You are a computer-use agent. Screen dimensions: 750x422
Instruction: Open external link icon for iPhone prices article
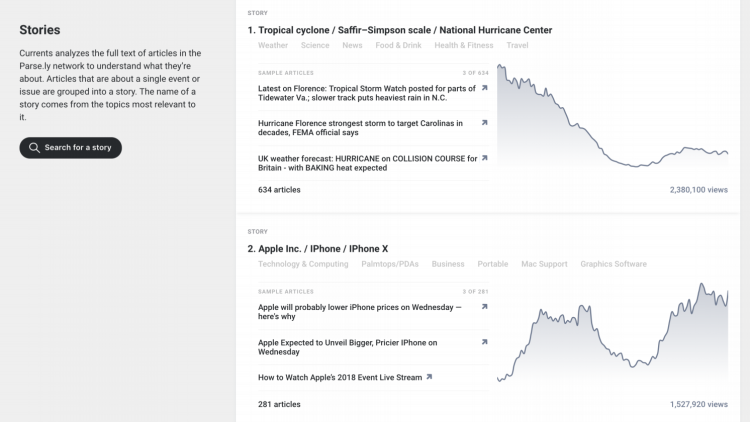pos(485,307)
